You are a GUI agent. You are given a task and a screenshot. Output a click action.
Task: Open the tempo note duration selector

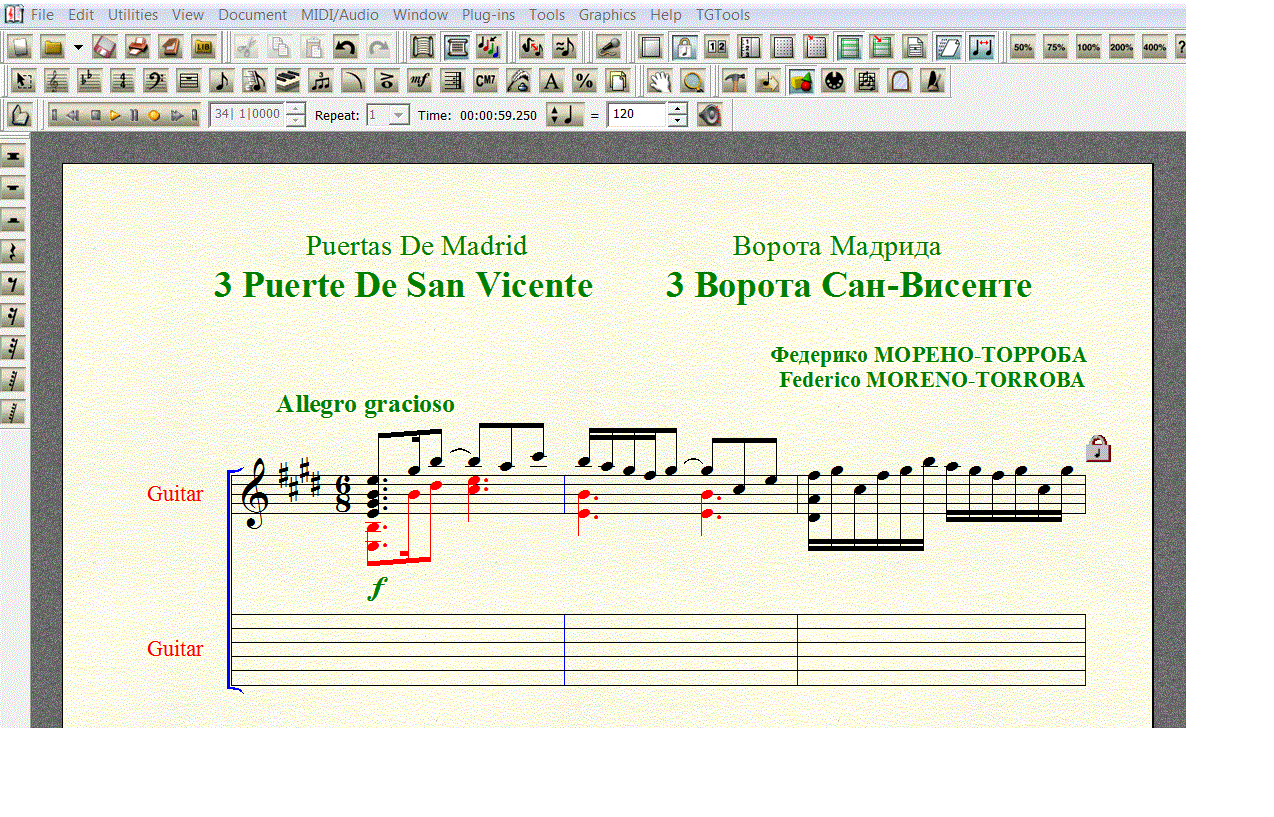click(564, 115)
